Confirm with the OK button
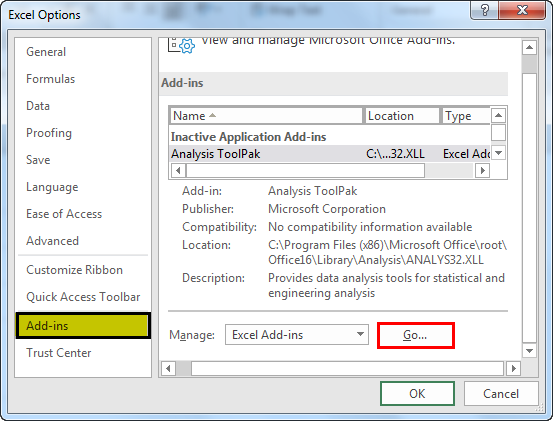The image size is (553, 421). point(417,393)
